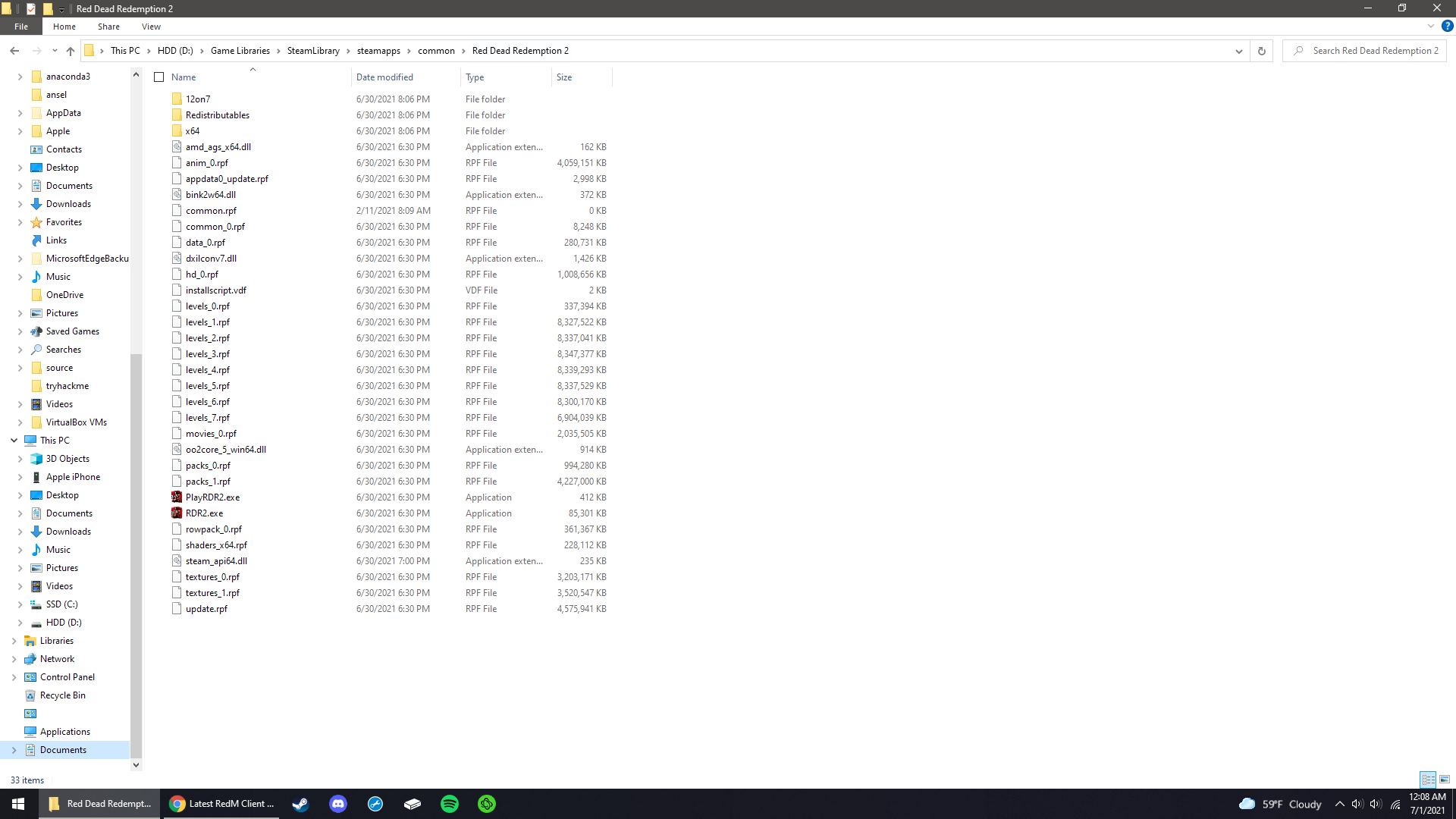Click the navigate up arrow in the toolbar

[71, 51]
